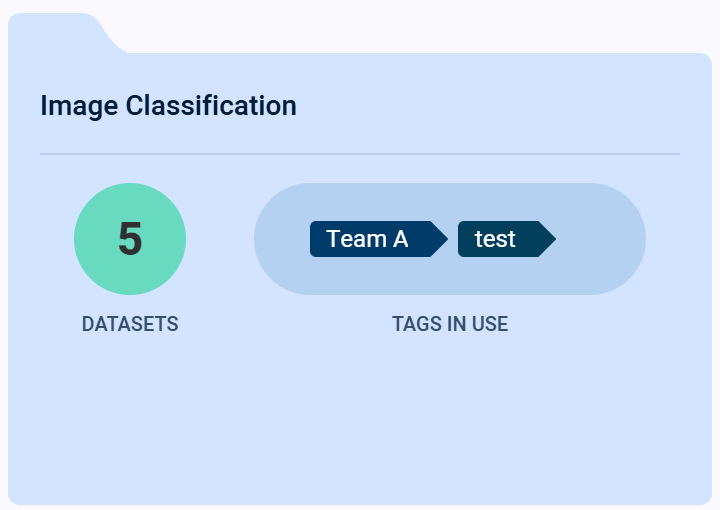Click the folder tab at top-left corner
The image size is (720, 510).
(x=60, y=32)
